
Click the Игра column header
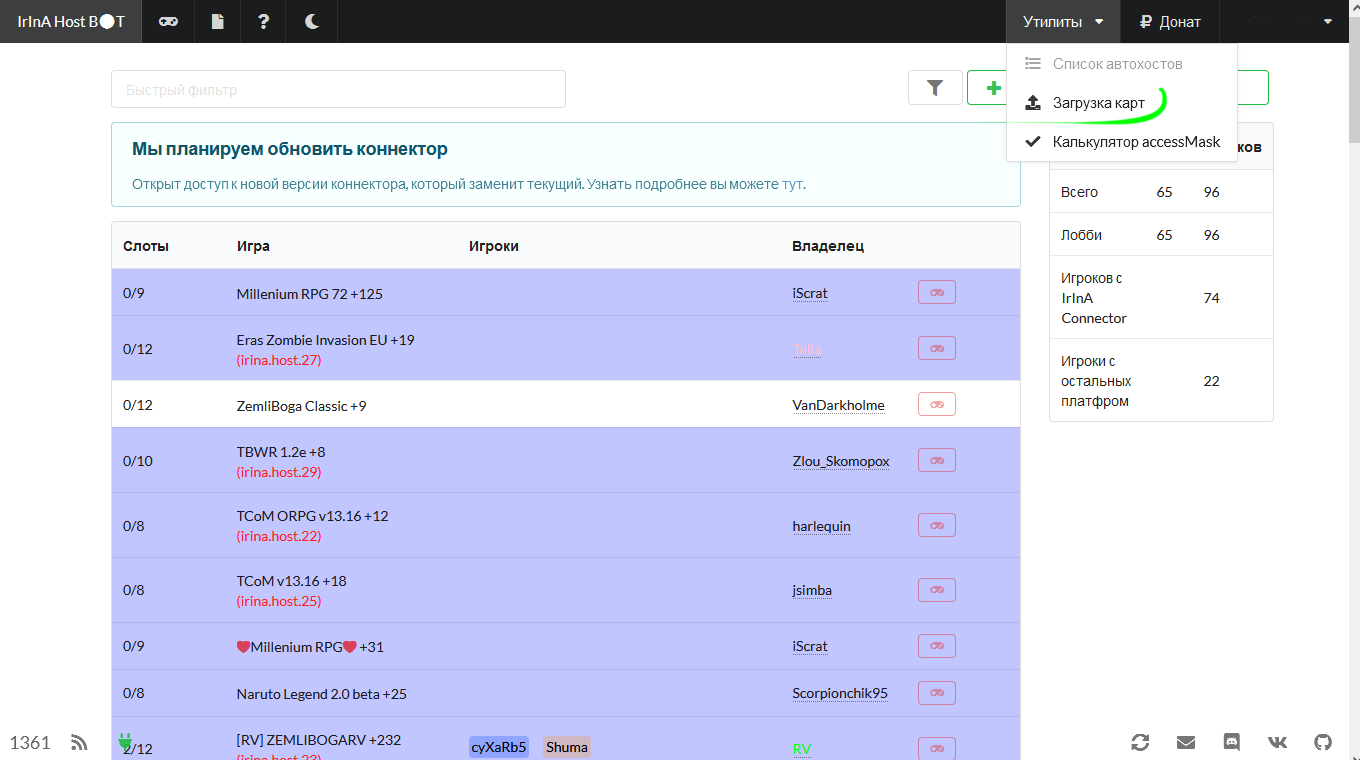[x=253, y=246]
